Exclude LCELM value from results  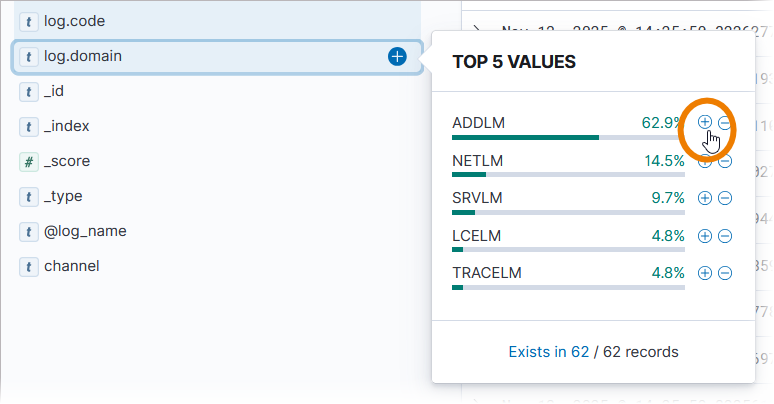(x=725, y=236)
